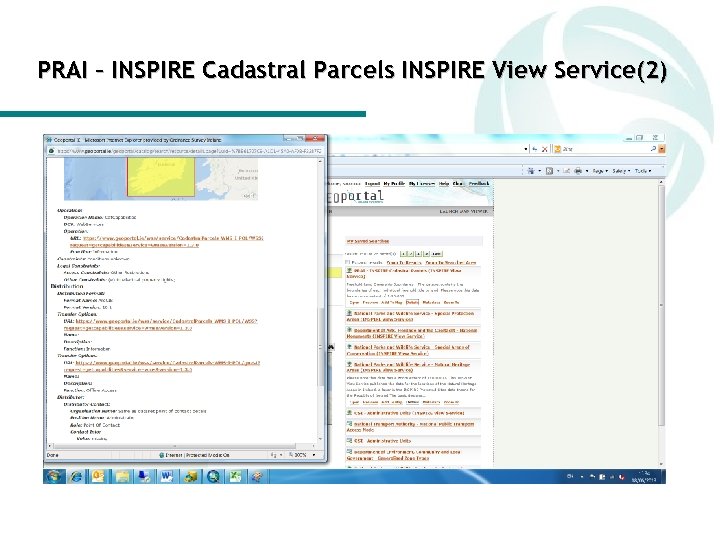Click the Logout link in geoportal header
The height and width of the screenshot is (540, 720).
(372, 184)
